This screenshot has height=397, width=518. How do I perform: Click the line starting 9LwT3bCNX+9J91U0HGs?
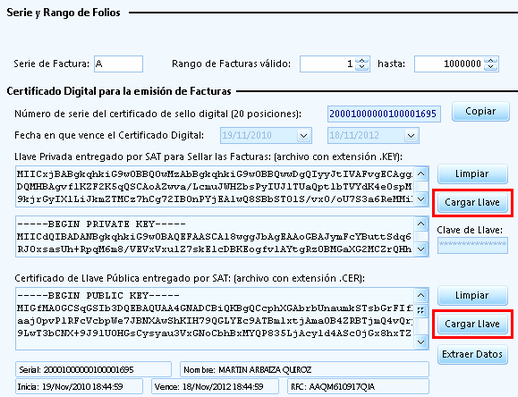coord(214,333)
